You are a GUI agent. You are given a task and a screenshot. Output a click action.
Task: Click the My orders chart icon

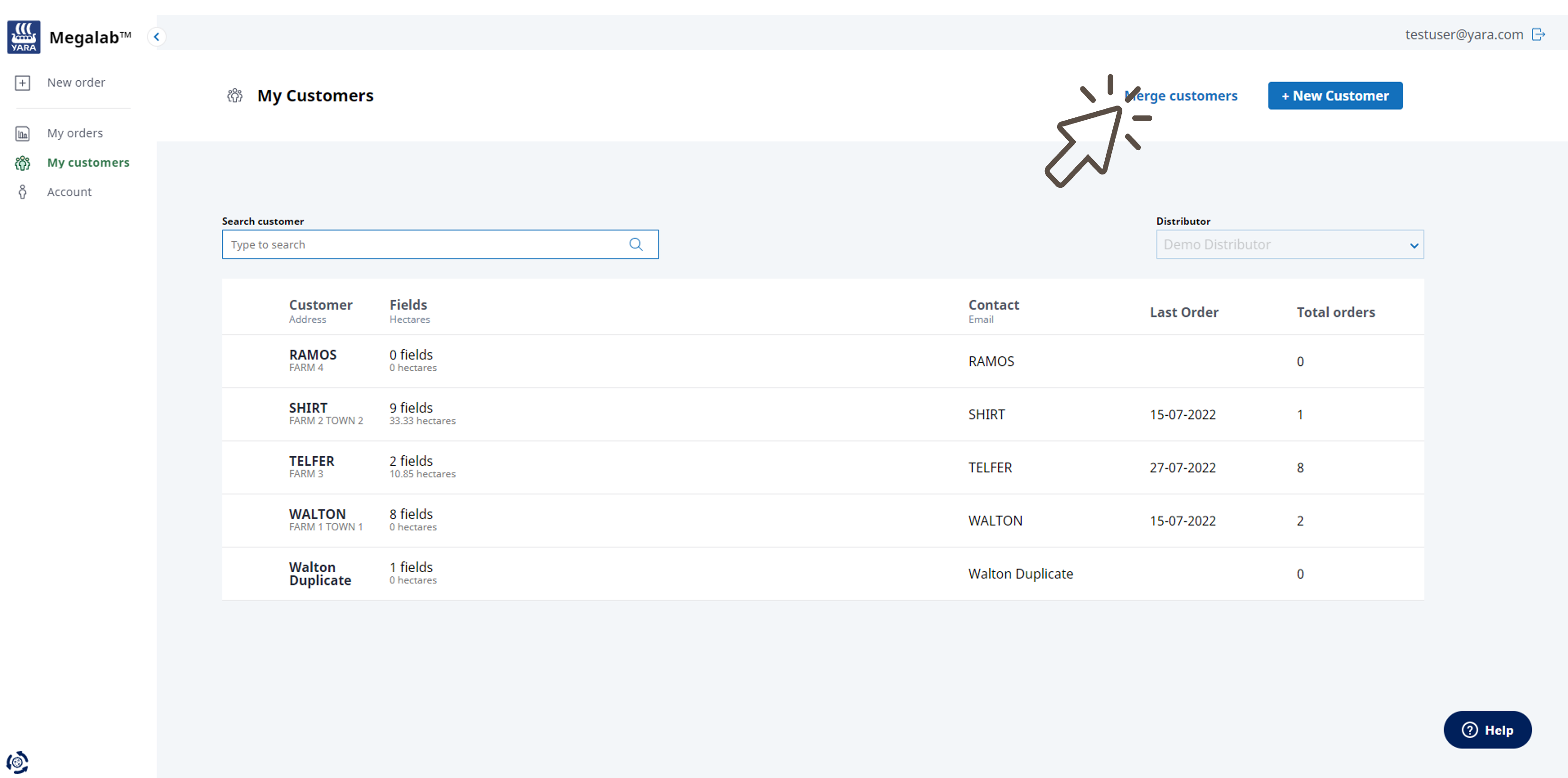click(22, 134)
